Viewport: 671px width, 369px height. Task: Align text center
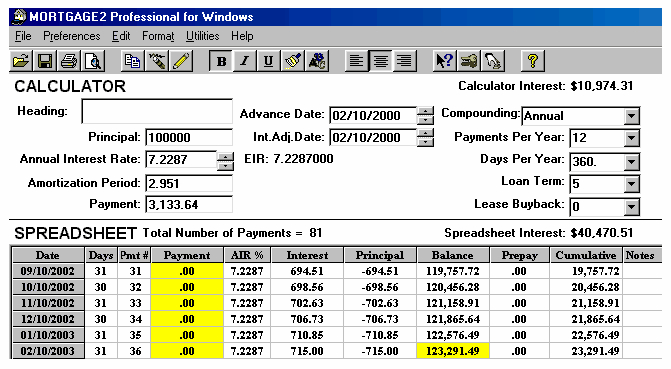380,61
